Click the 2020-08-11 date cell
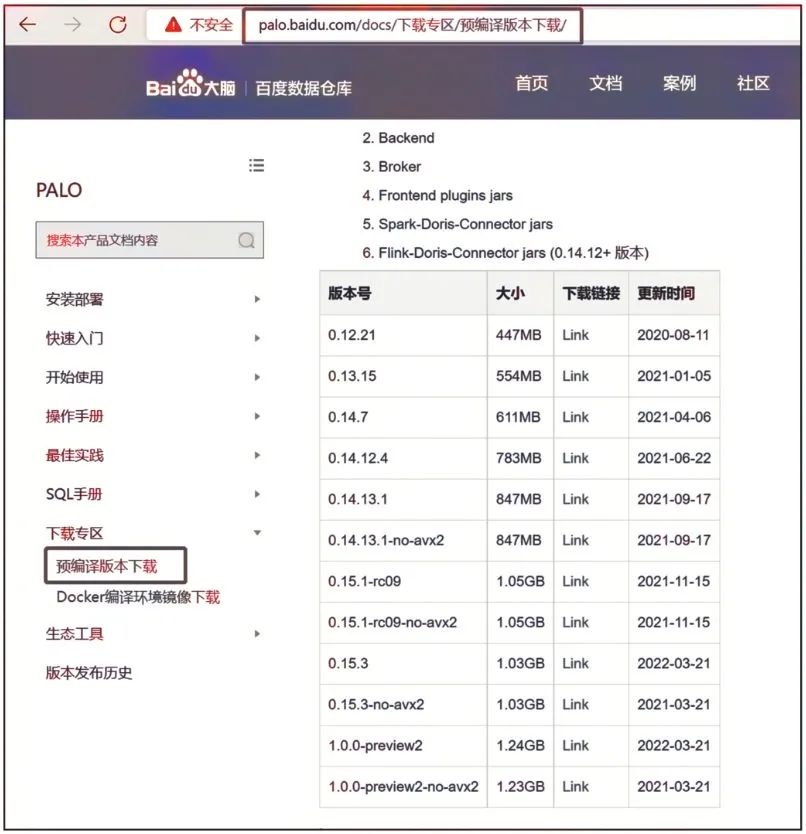 pos(673,336)
